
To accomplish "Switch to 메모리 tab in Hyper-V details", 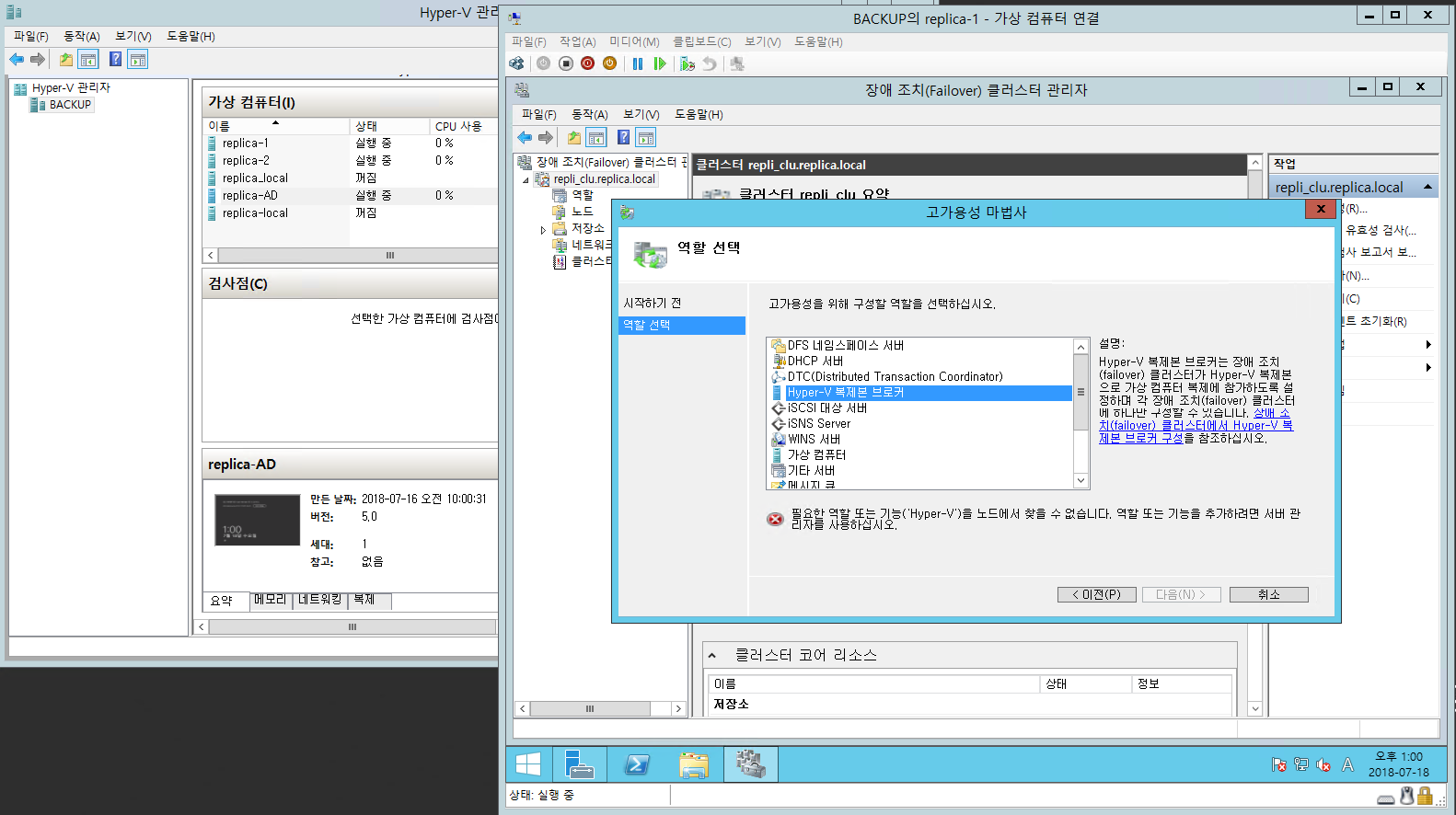I will pyautogui.click(x=271, y=600).
